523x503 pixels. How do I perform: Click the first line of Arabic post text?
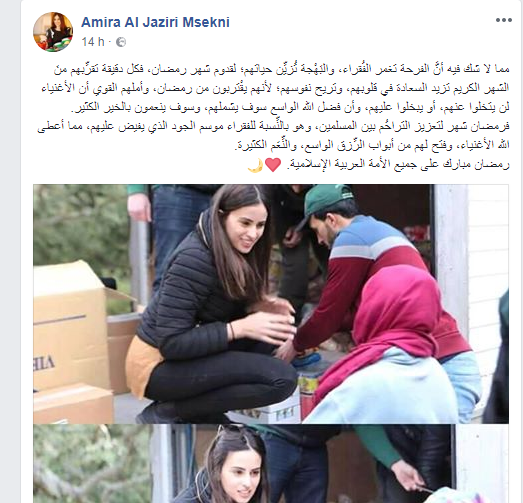click(x=282, y=69)
